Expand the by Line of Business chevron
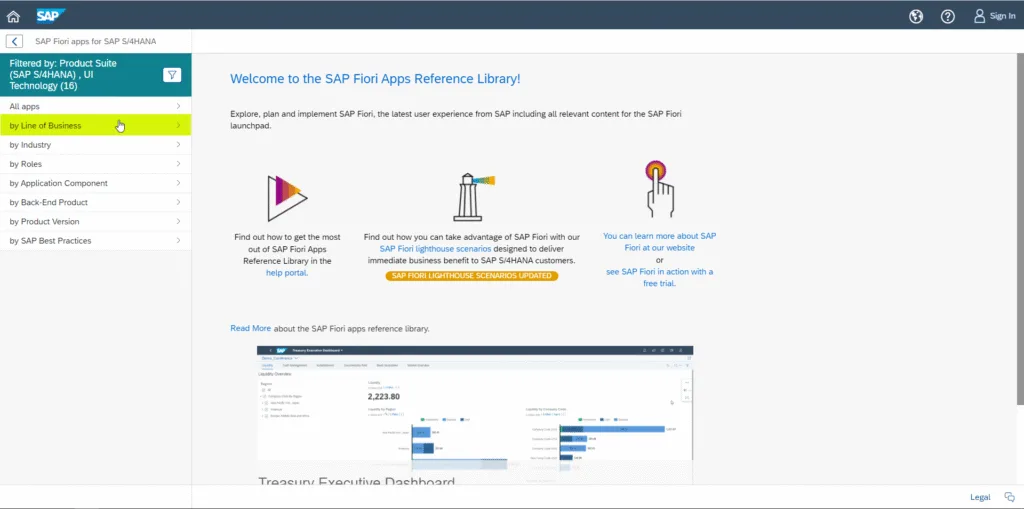The width and height of the screenshot is (1024, 509). coord(178,125)
